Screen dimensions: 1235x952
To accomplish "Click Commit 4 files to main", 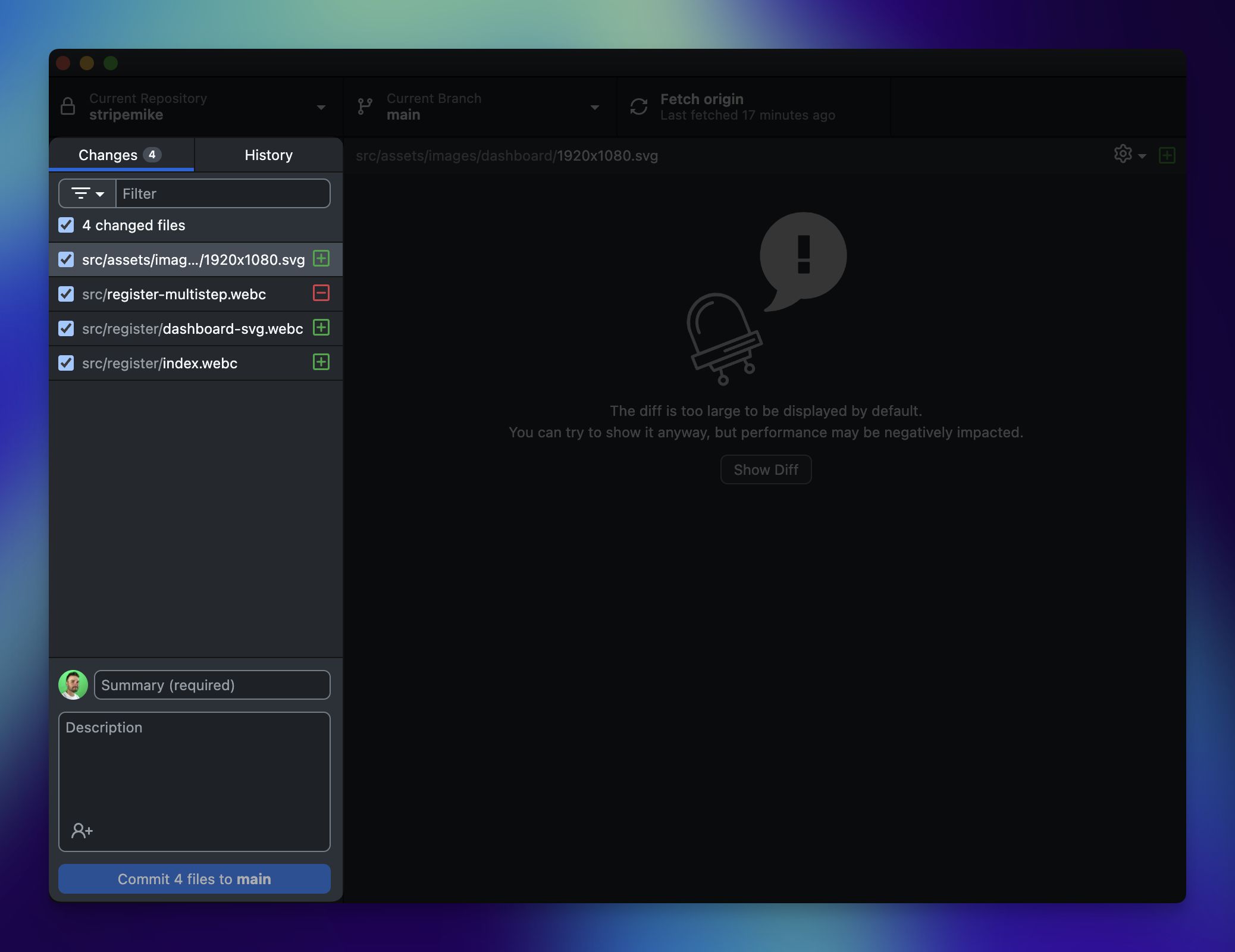I will pos(195,879).
